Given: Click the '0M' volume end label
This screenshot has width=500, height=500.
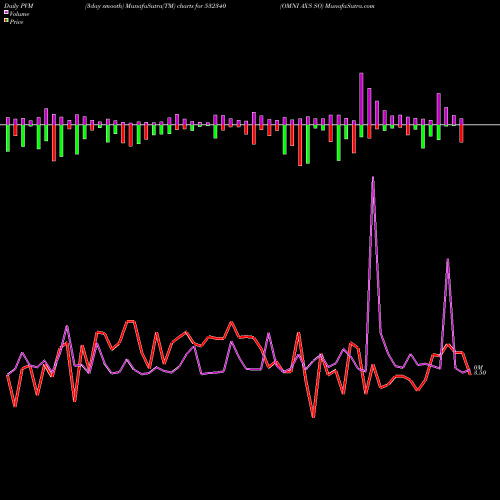Looking at the screenshot, I should pyautogui.click(x=478, y=368).
